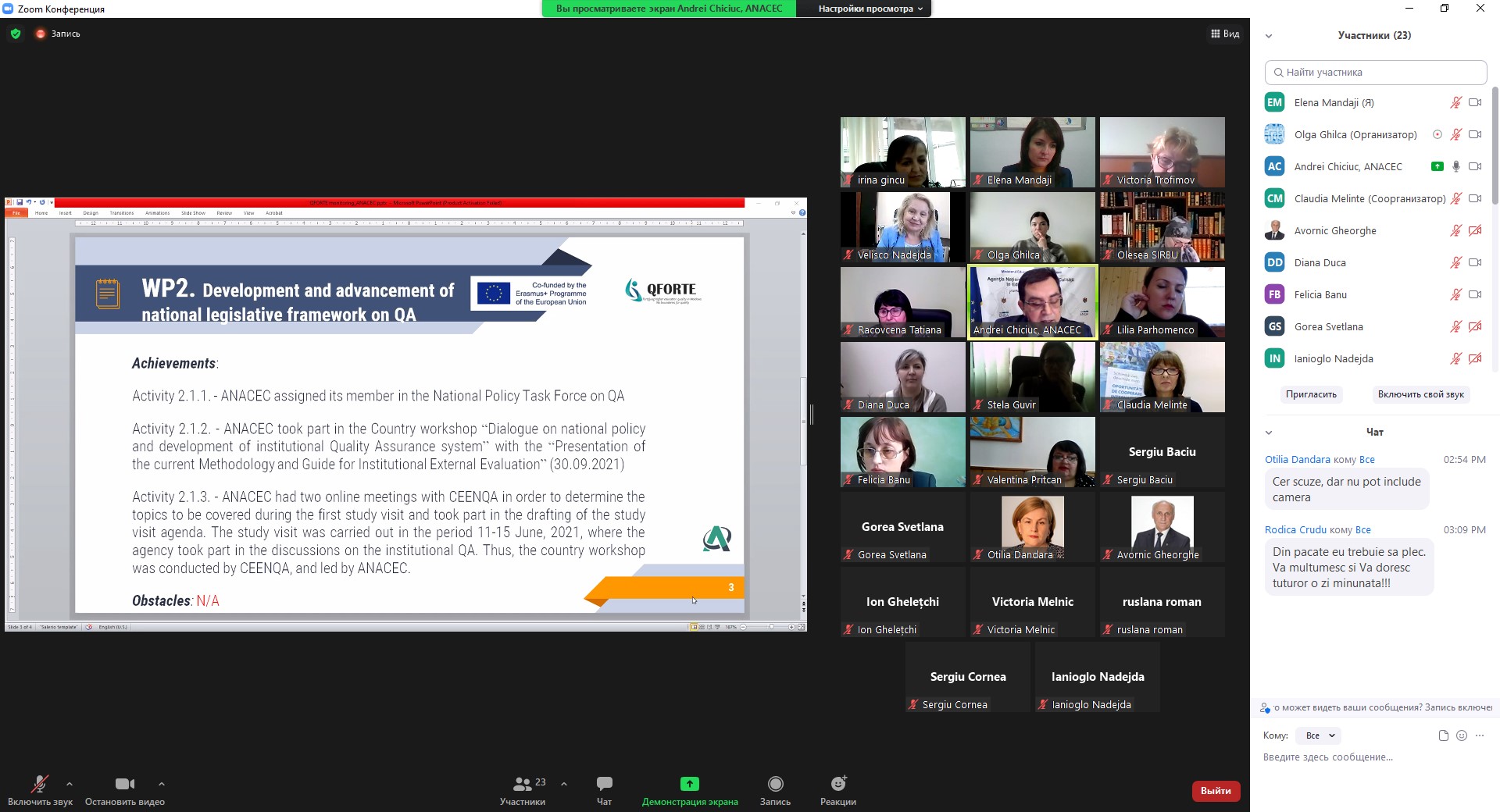Open the Вид layout menu
This screenshot has height=812, width=1500.
click(x=1225, y=34)
